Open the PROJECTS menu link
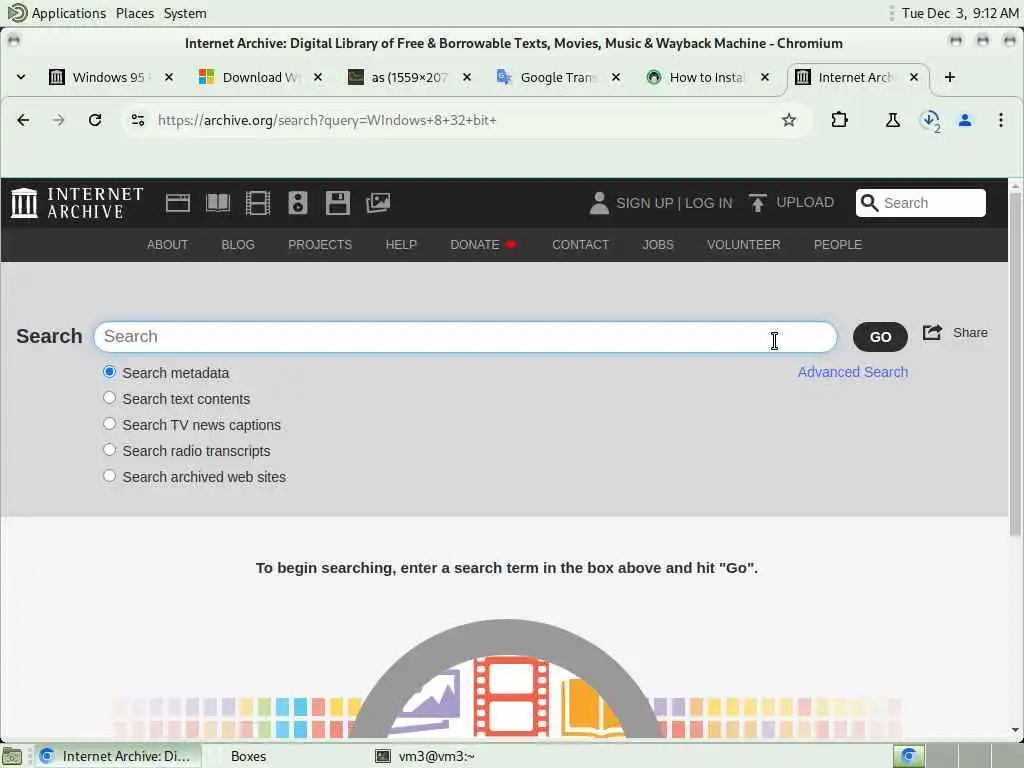Viewport: 1024px width, 768px height. pyautogui.click(x=320, y=245)
